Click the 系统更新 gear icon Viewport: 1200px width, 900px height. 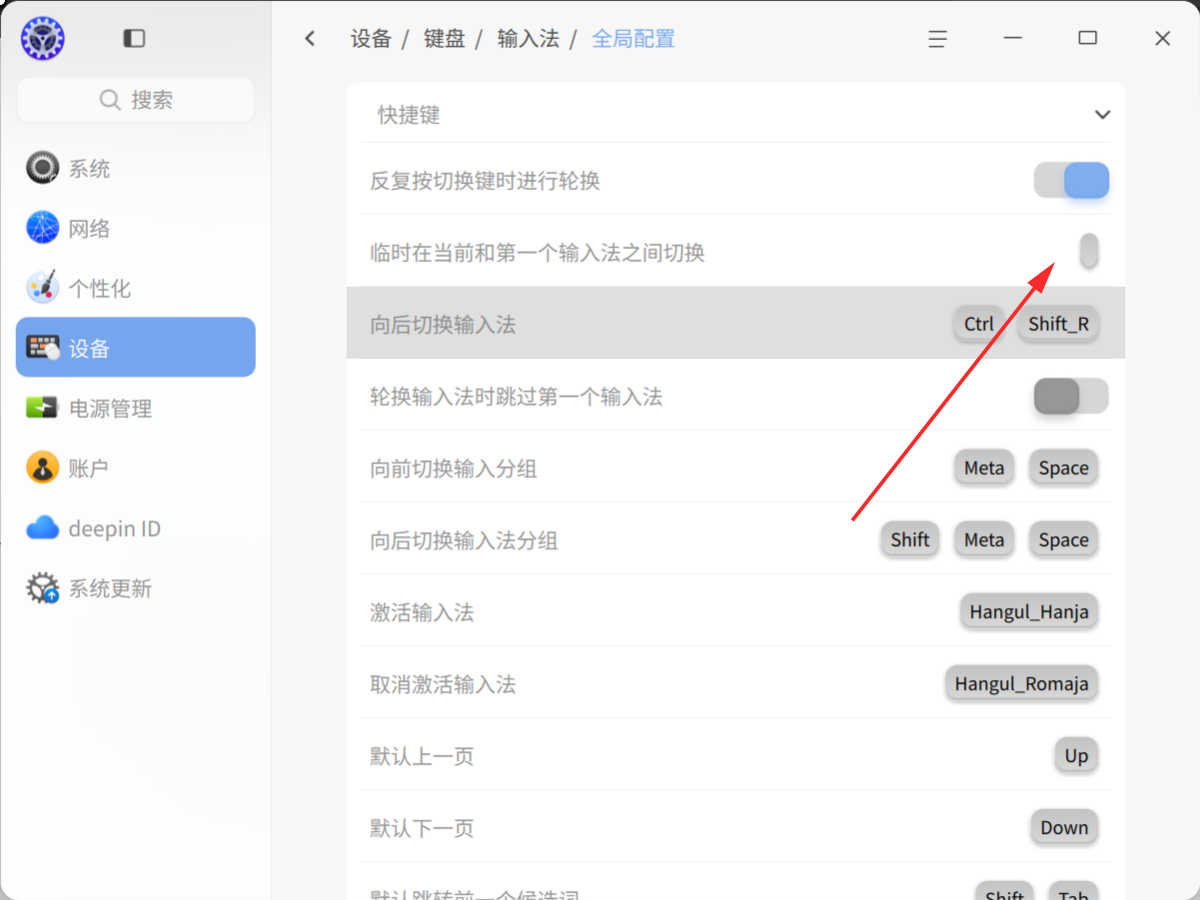point(43,588)
